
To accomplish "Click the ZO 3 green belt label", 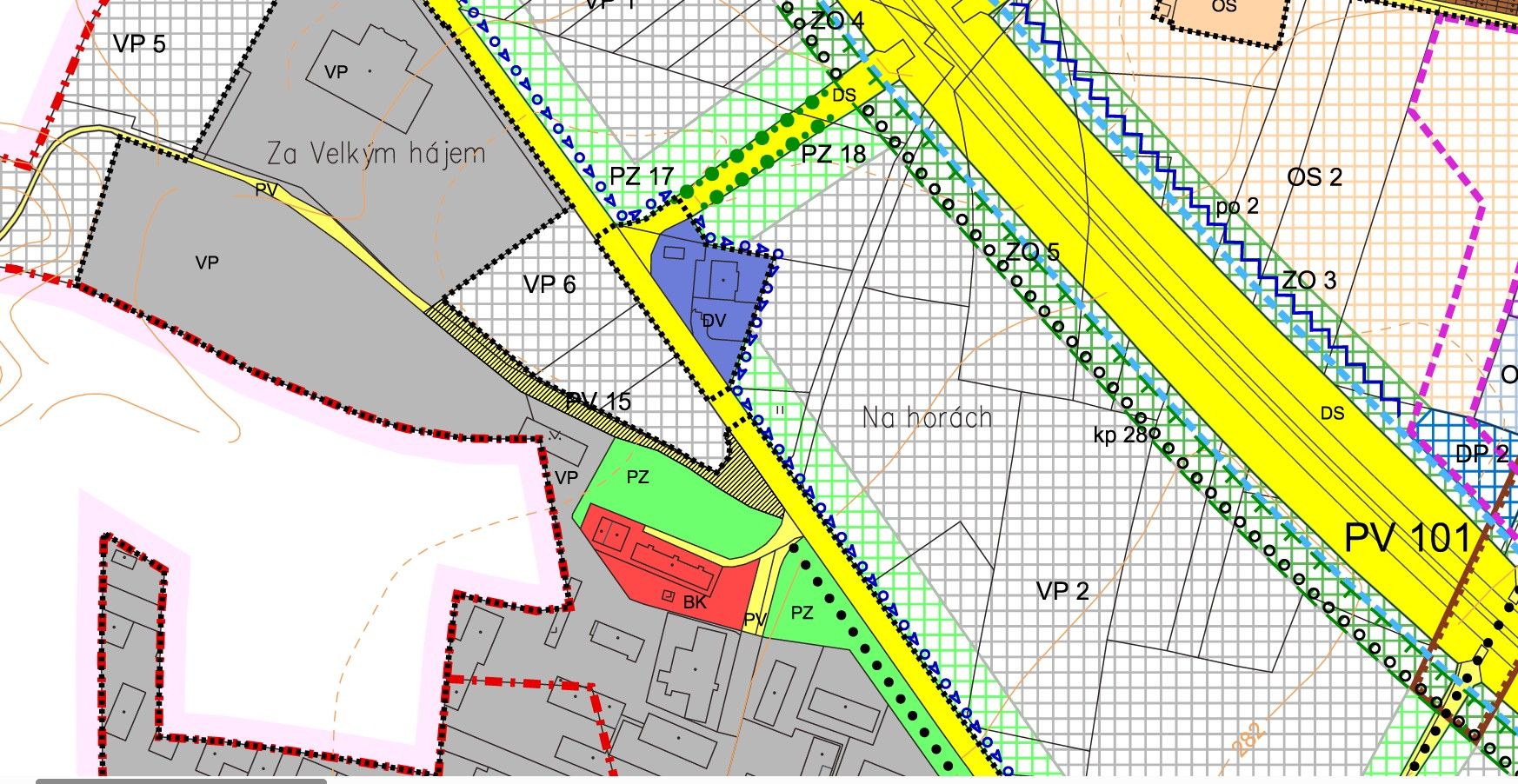I will (x=1309, y=281).
